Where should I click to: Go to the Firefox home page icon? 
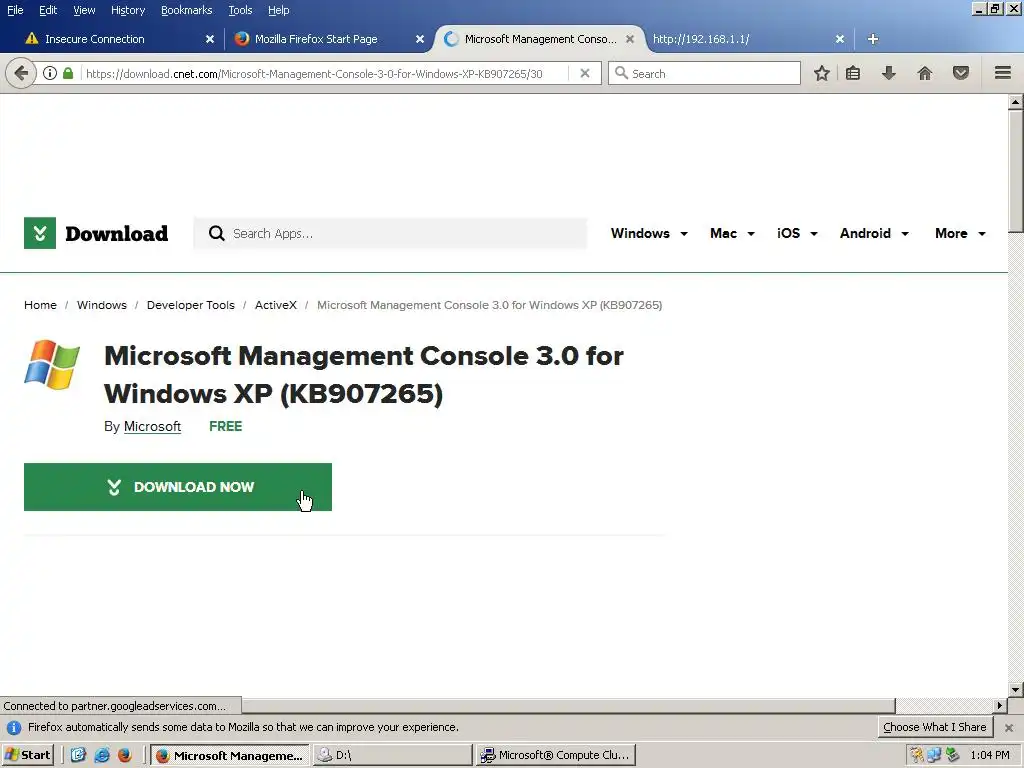coord(925,73)
